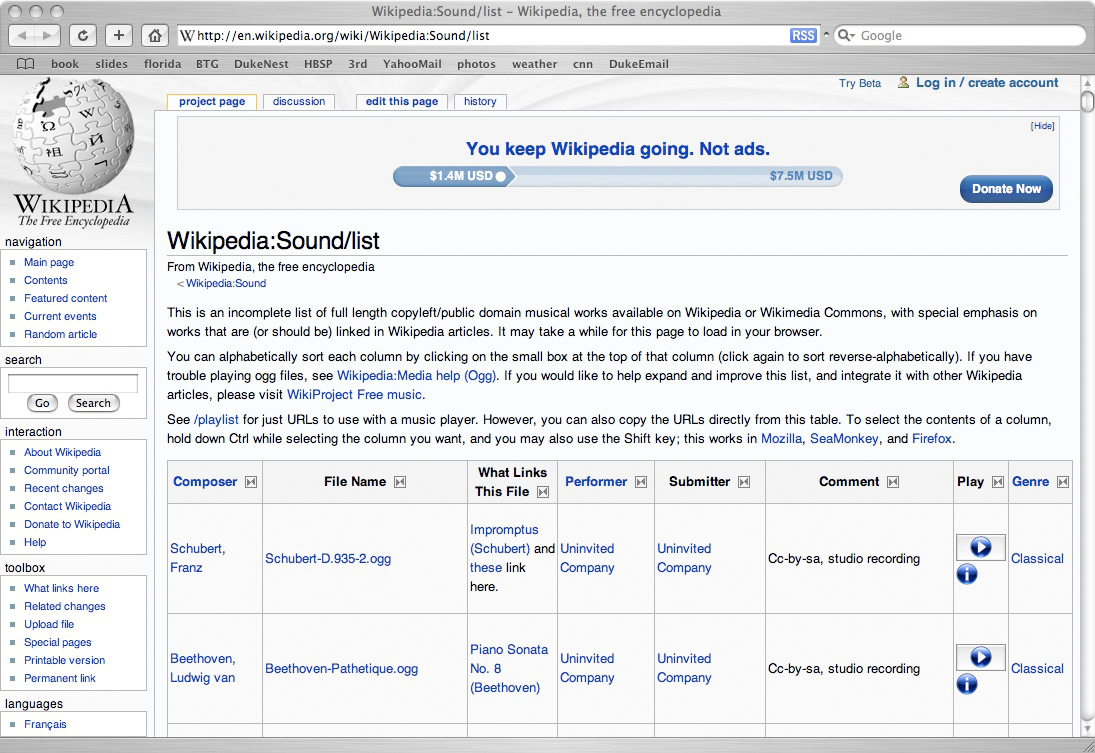This screenshot has width=1095, height=753.
Task: Go to the Main page link
Action: [x=49, y=262]
